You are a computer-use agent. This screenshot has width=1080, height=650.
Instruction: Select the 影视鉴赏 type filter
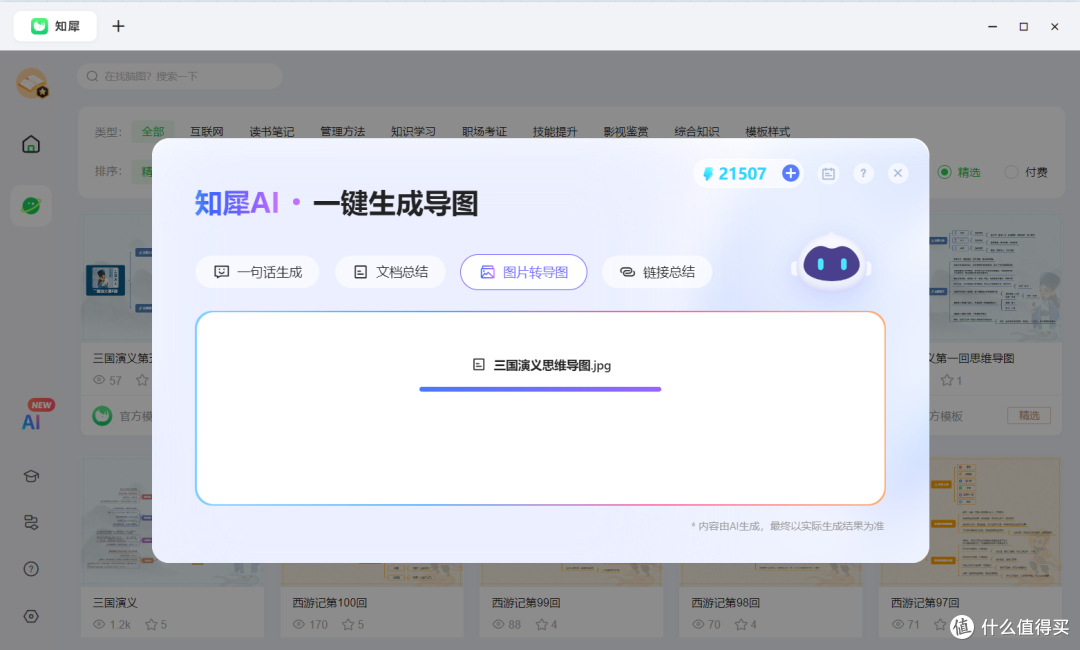coord(626,132)
